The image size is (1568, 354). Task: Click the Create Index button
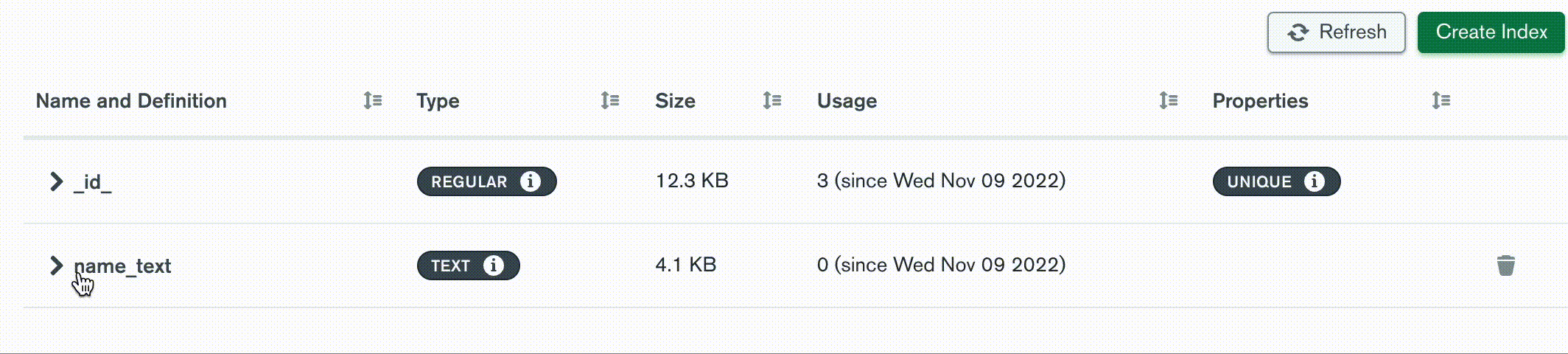[x=1491, y=32]
